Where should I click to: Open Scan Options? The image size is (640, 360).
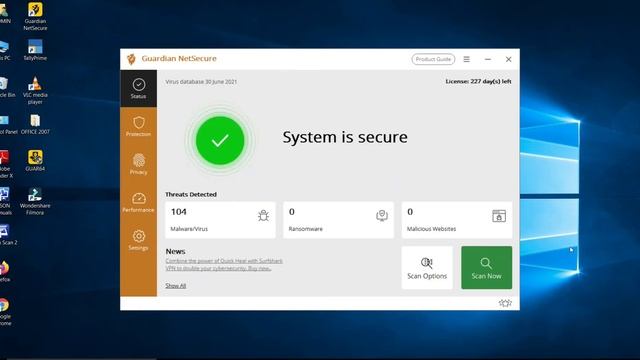427,268
